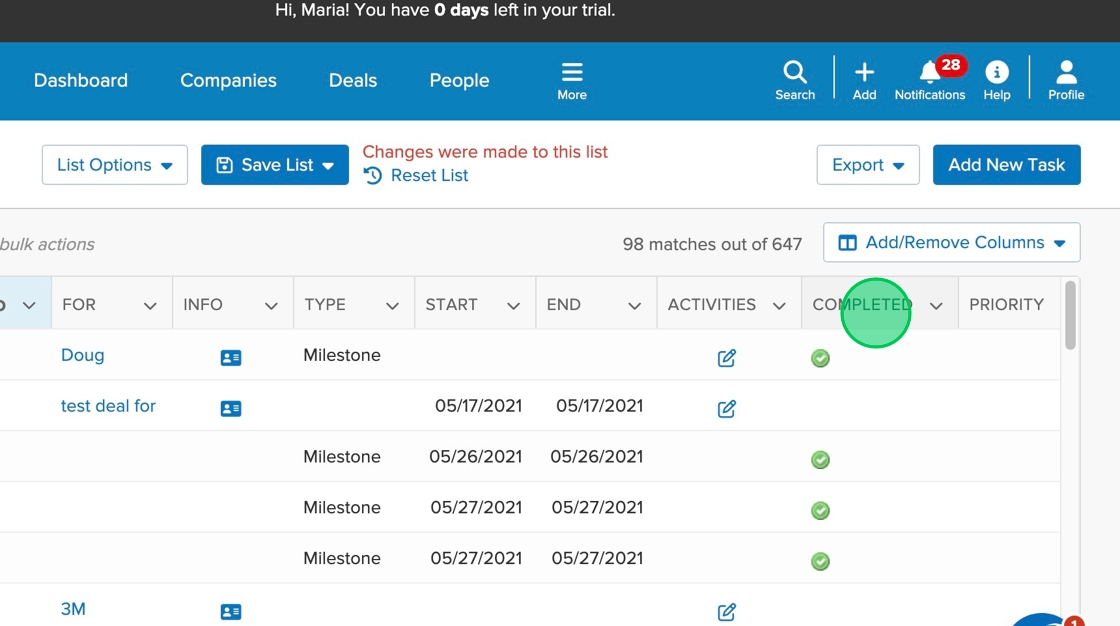Toggle completed checkmark in Doug row
This screenshot has height=626, width=1120.
pos(820,358)
